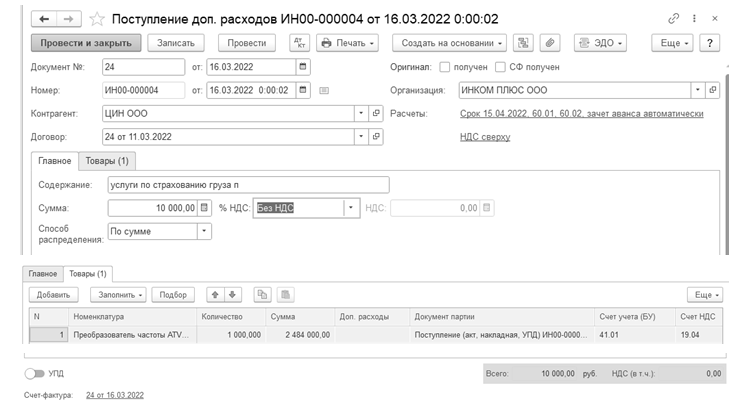Click the Подбор button
Image resolution: width=743 pixels, height=409 pixels.
(173, 295)
